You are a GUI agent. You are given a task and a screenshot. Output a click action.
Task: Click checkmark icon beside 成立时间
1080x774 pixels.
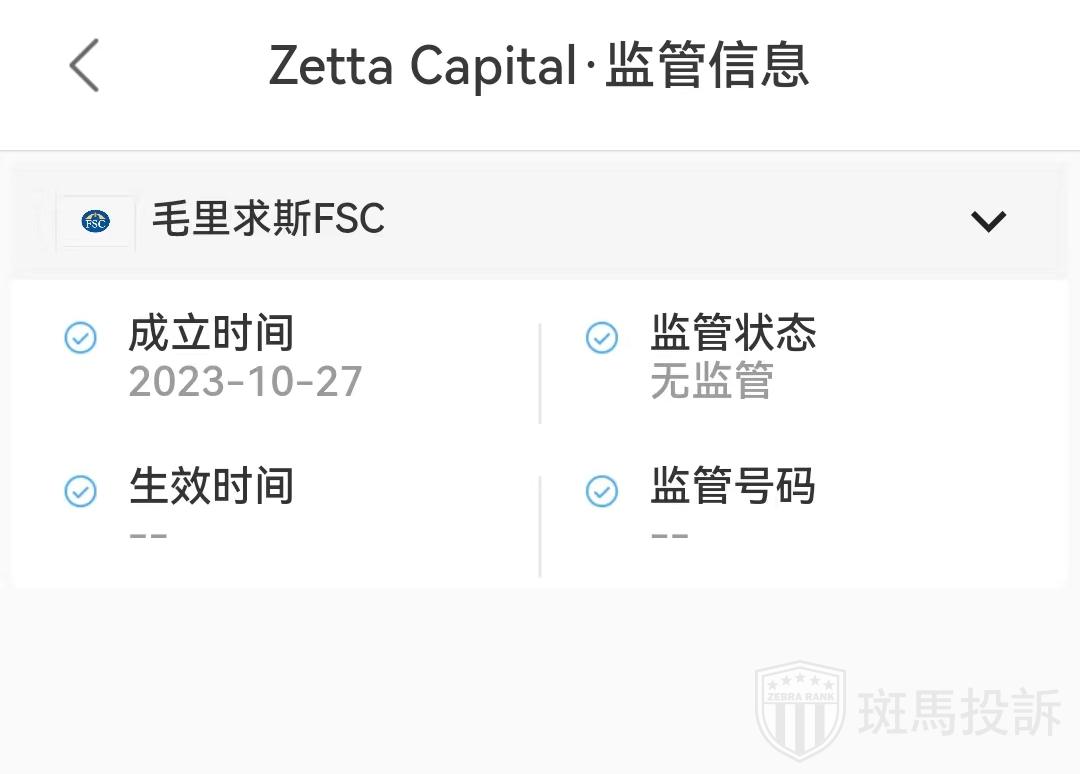point(81,338)
